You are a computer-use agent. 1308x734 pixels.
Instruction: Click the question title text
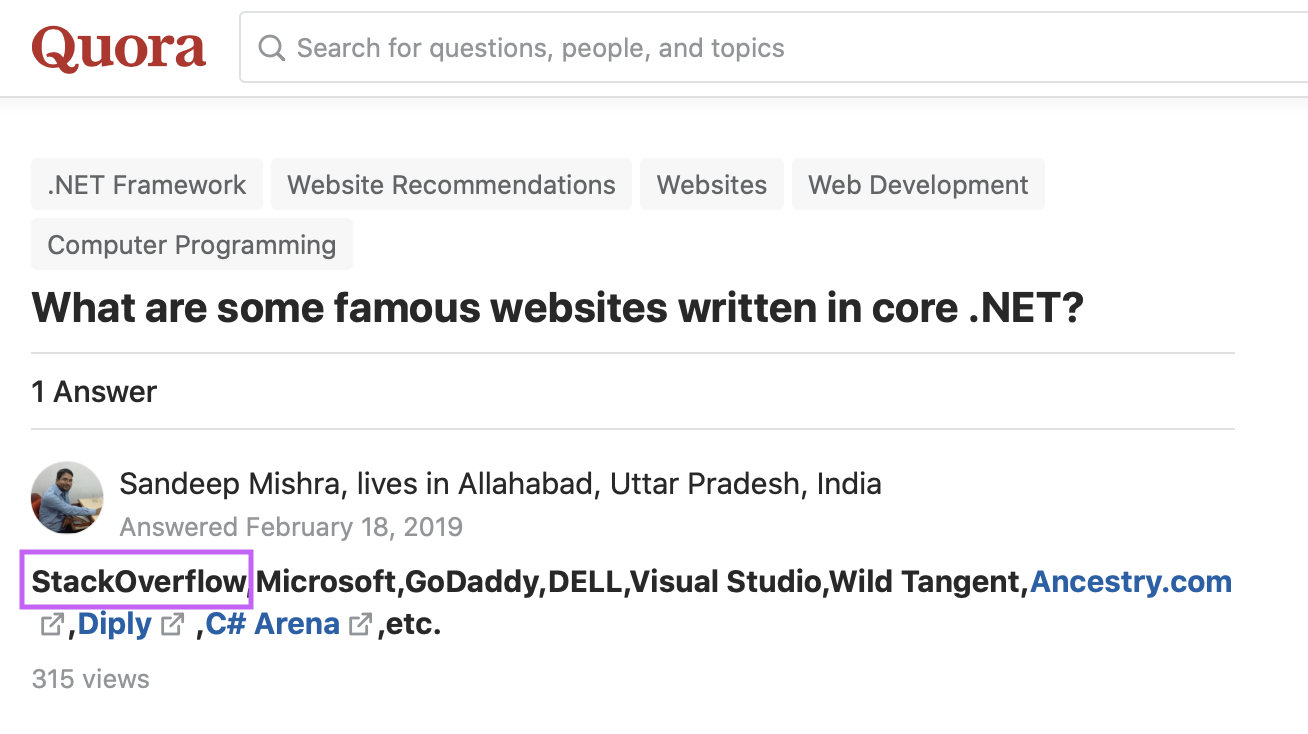click(557, 307)
